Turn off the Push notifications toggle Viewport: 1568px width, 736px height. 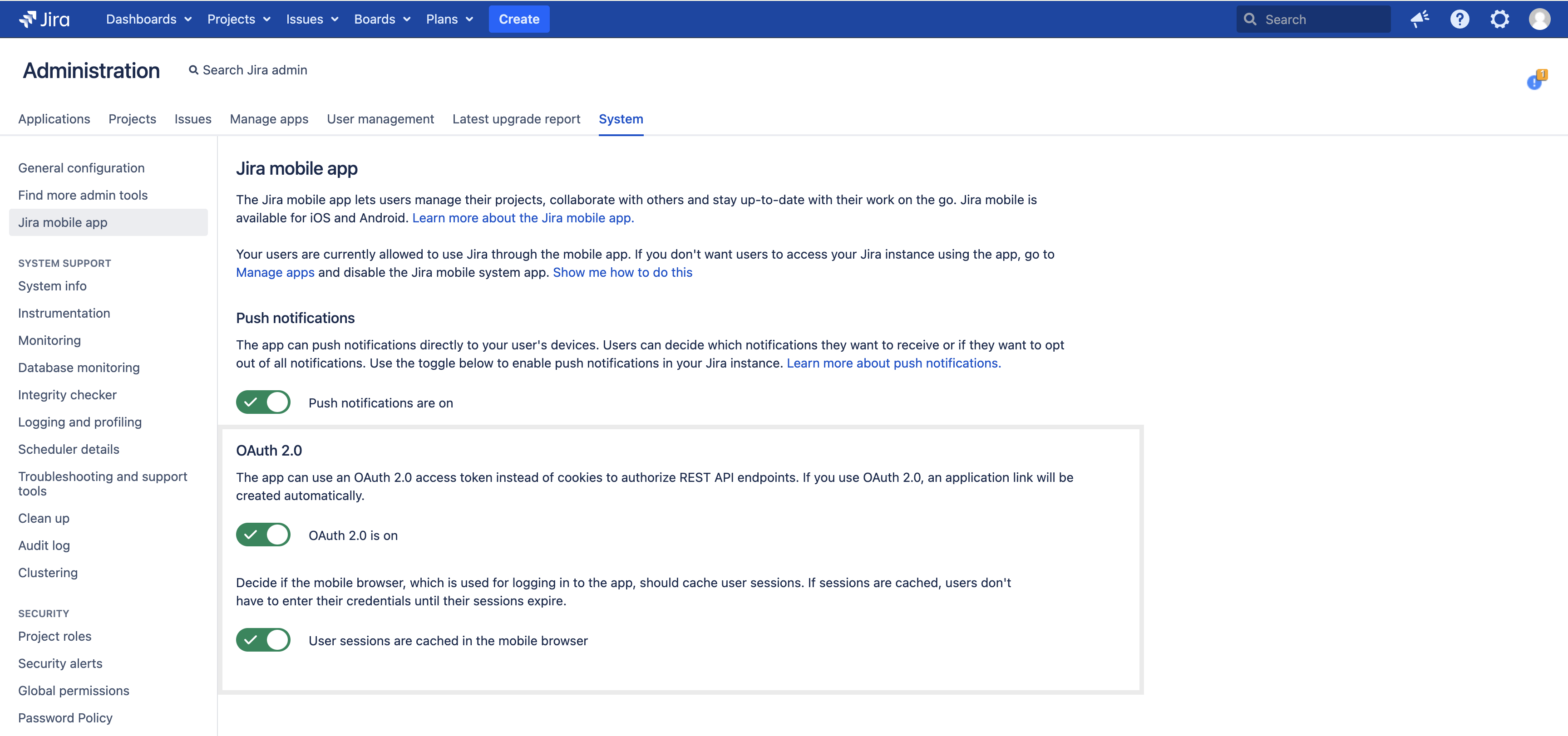click(263, 402)
